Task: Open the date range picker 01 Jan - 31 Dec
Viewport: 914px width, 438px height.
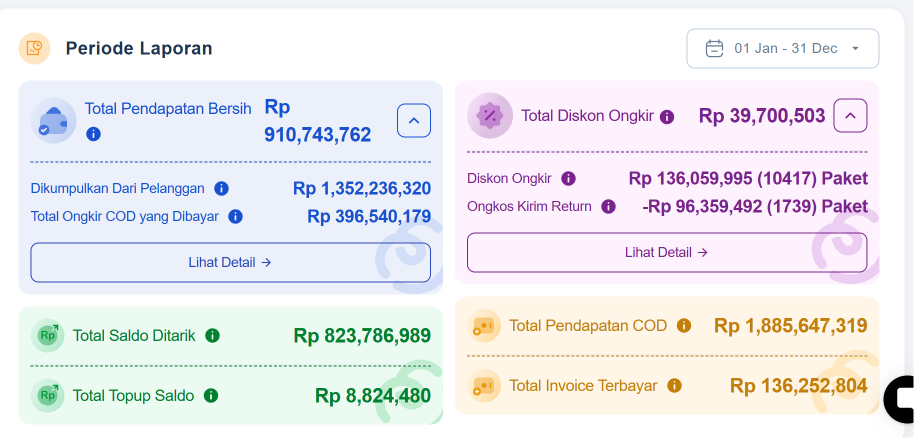Action: coord(782,48)
